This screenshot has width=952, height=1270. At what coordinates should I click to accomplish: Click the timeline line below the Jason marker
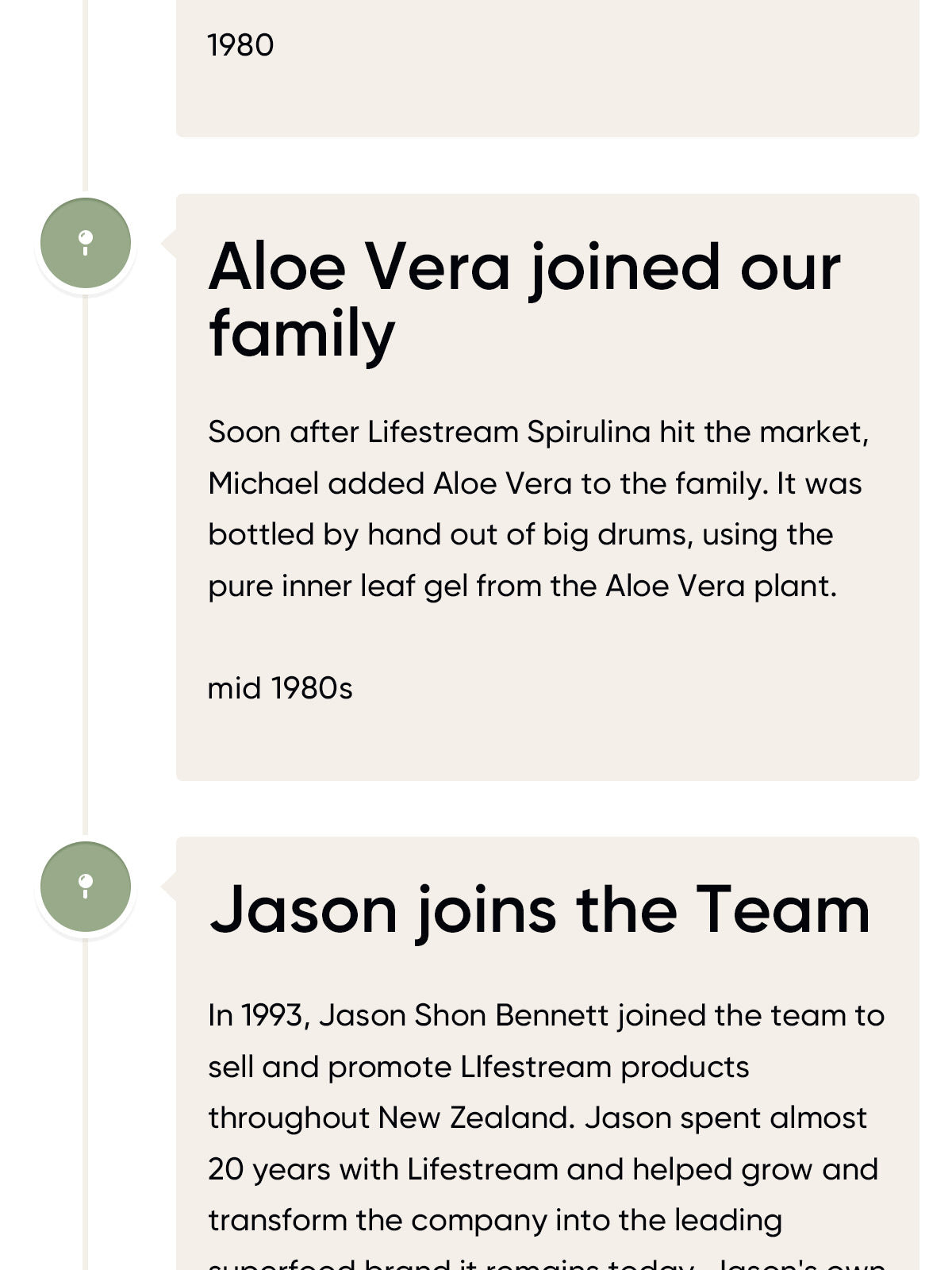[x=86, y=1111]
